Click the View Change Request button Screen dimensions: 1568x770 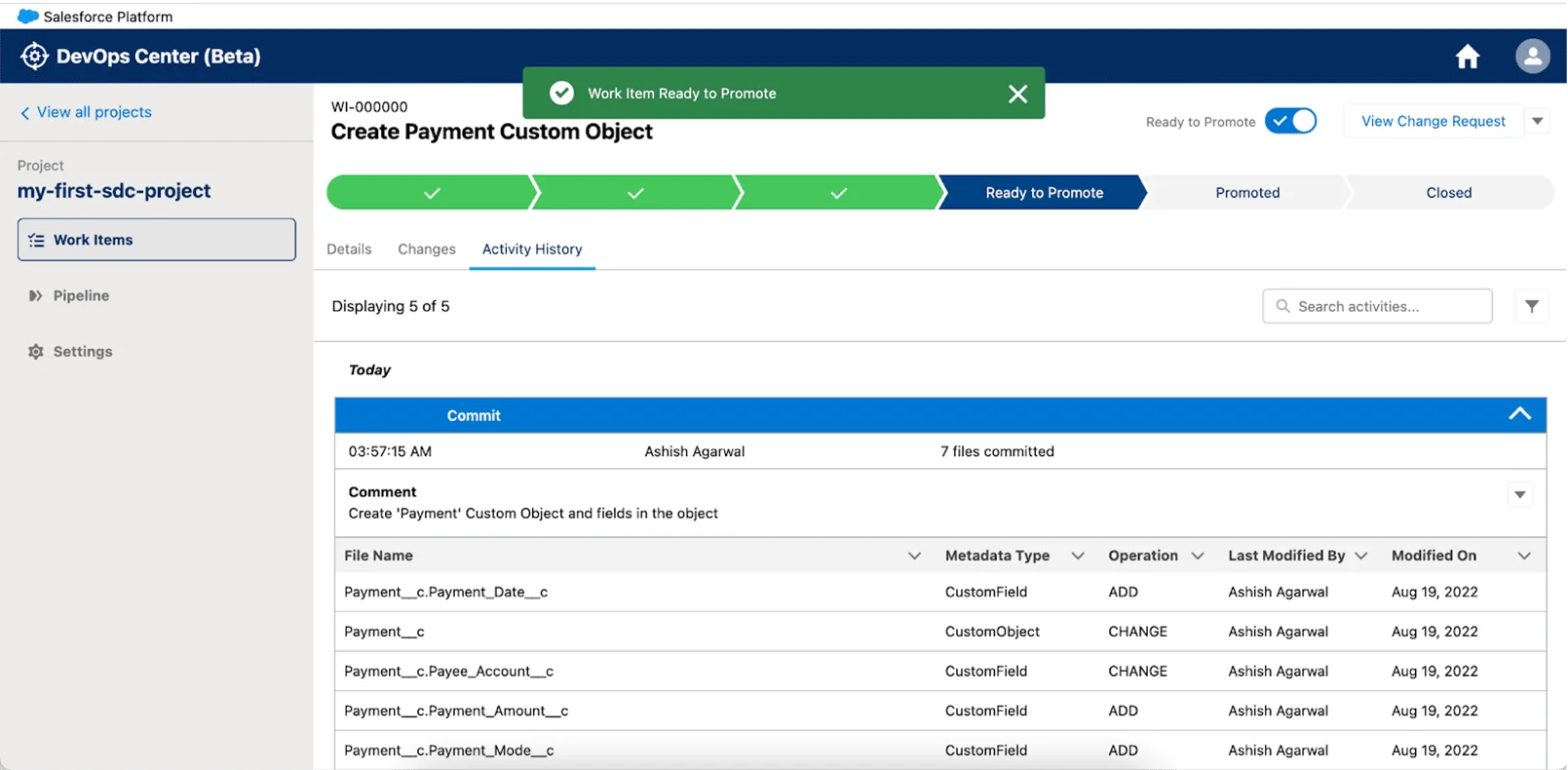(1433, 121)
